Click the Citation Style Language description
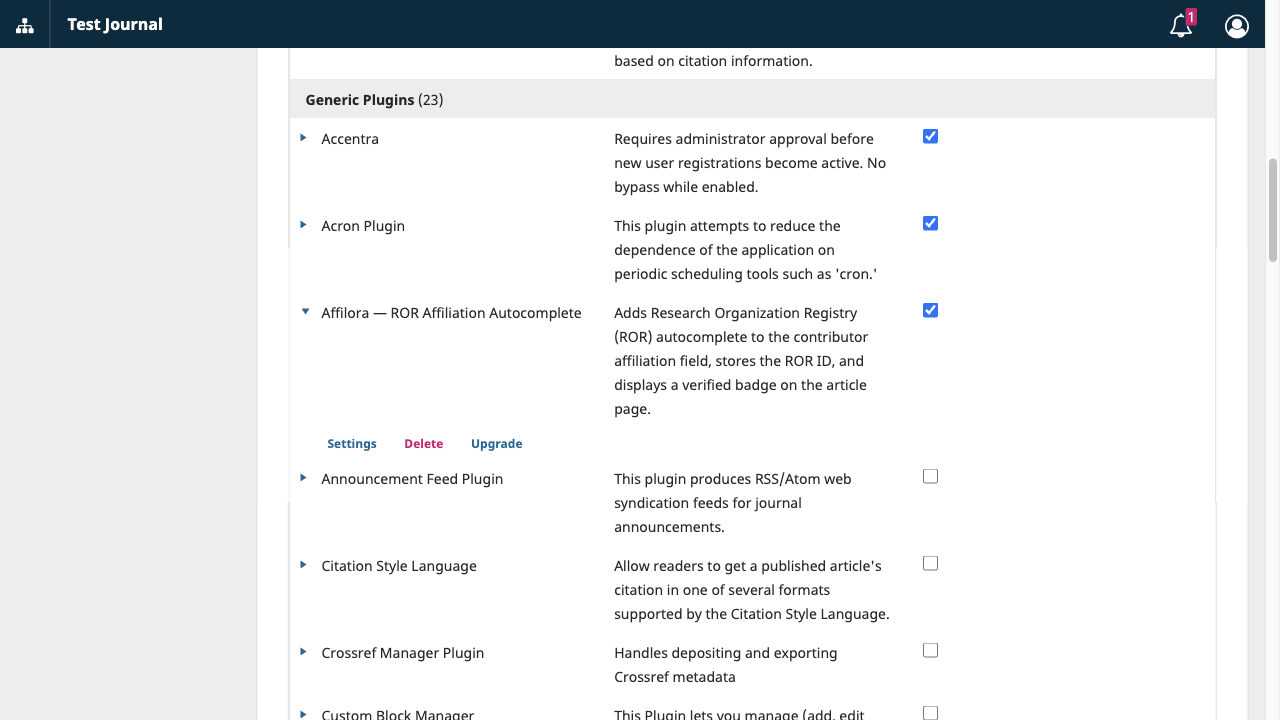The width and height of the screenshot is (1280, 720). [x=752, y=590]
